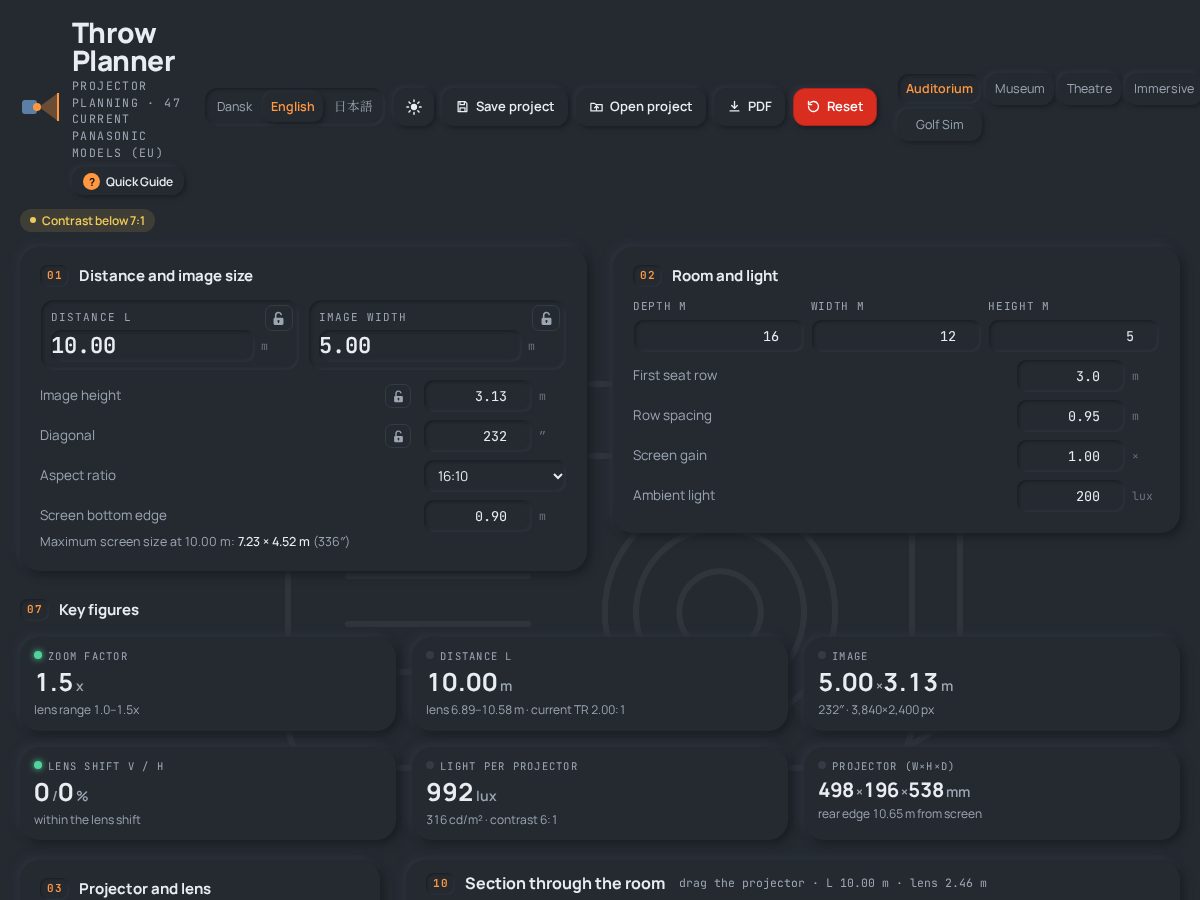Open the Aspect ratio dropdown
Screen dimensions: 1200x900
click(495, 476)
